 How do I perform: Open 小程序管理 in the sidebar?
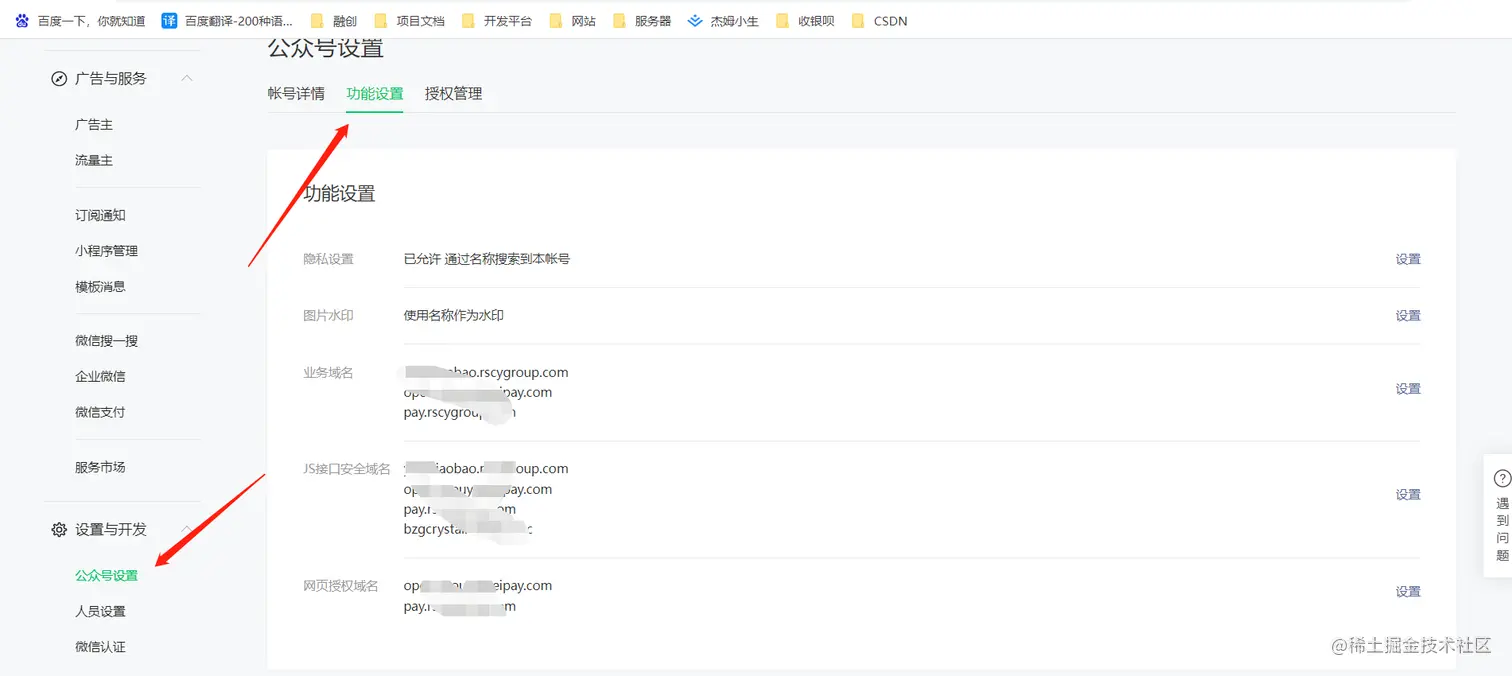(106, 251)
